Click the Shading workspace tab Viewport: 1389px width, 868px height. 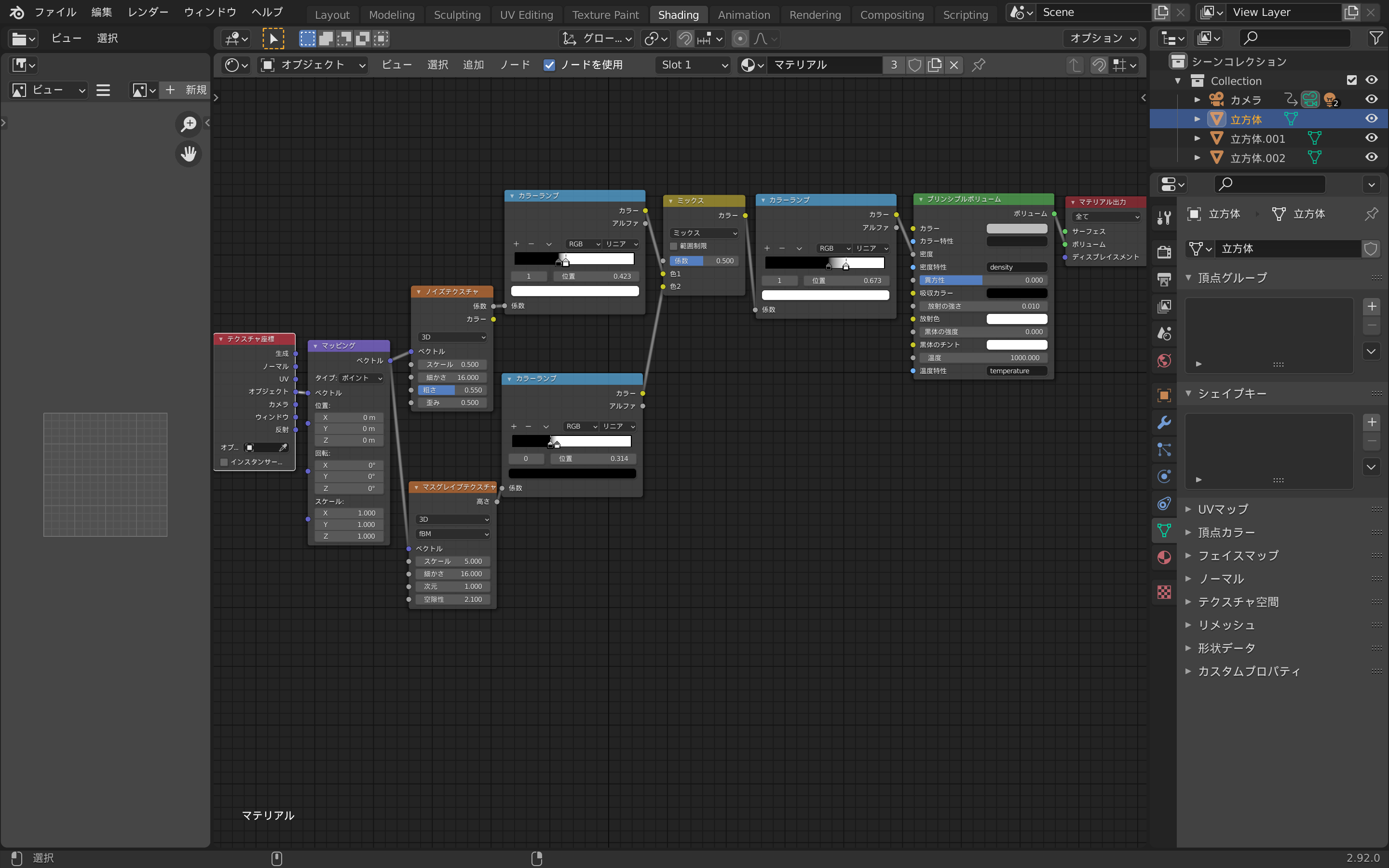pos(678,14)
